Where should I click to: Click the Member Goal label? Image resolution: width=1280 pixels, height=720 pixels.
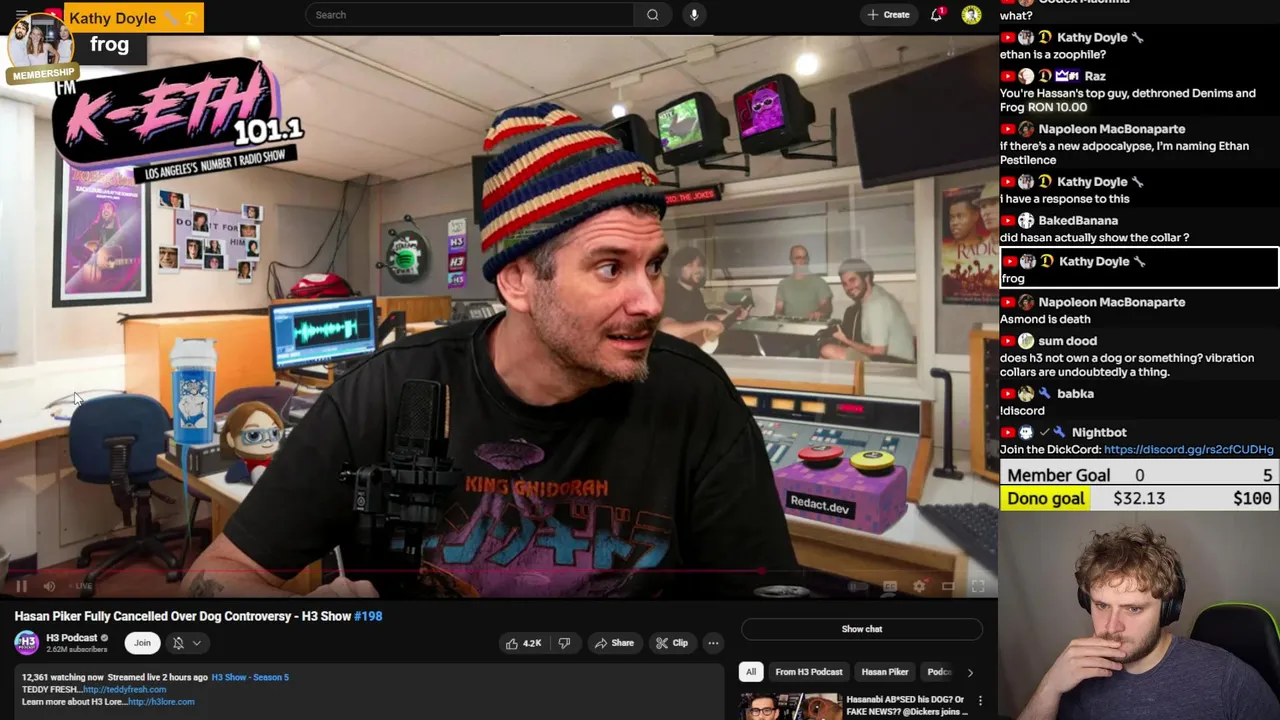1059,475
